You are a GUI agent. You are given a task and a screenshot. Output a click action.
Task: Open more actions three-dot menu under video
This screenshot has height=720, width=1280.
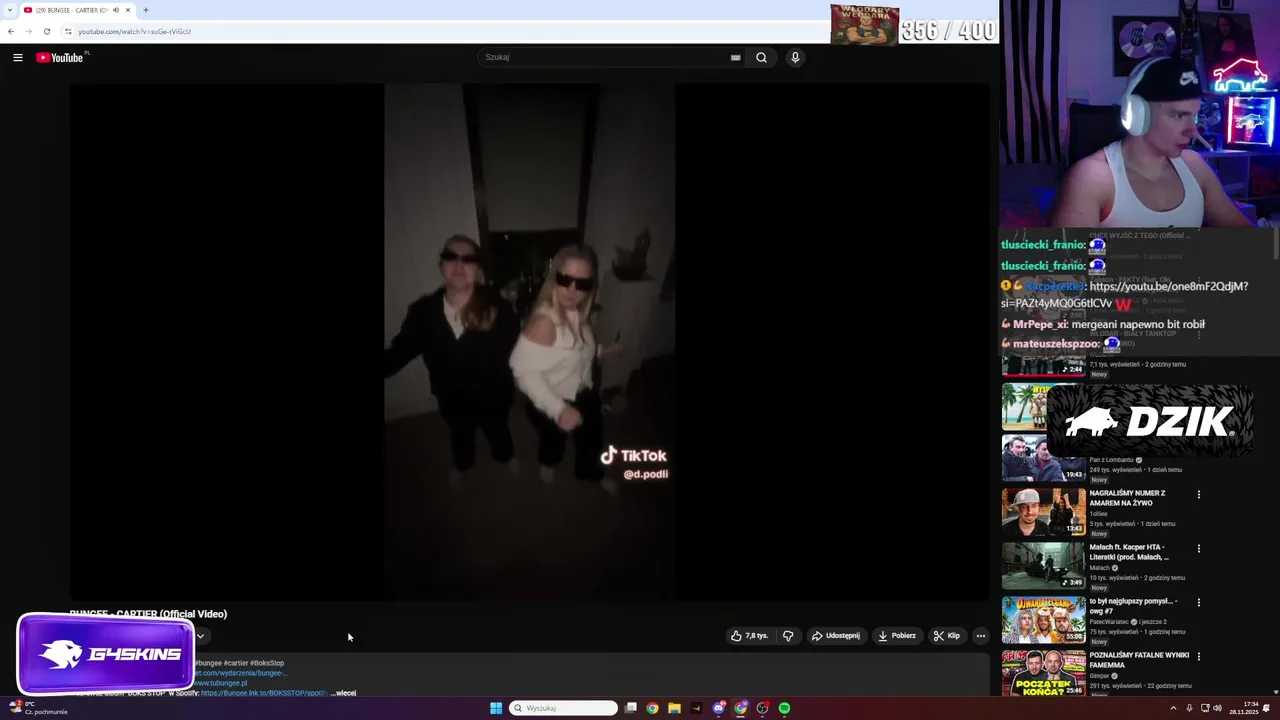(x=981, y=636)
